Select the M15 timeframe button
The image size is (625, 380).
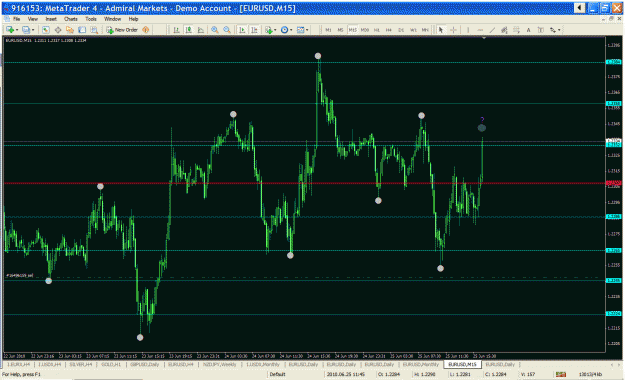pyautogui.click(x=352, y=30)
